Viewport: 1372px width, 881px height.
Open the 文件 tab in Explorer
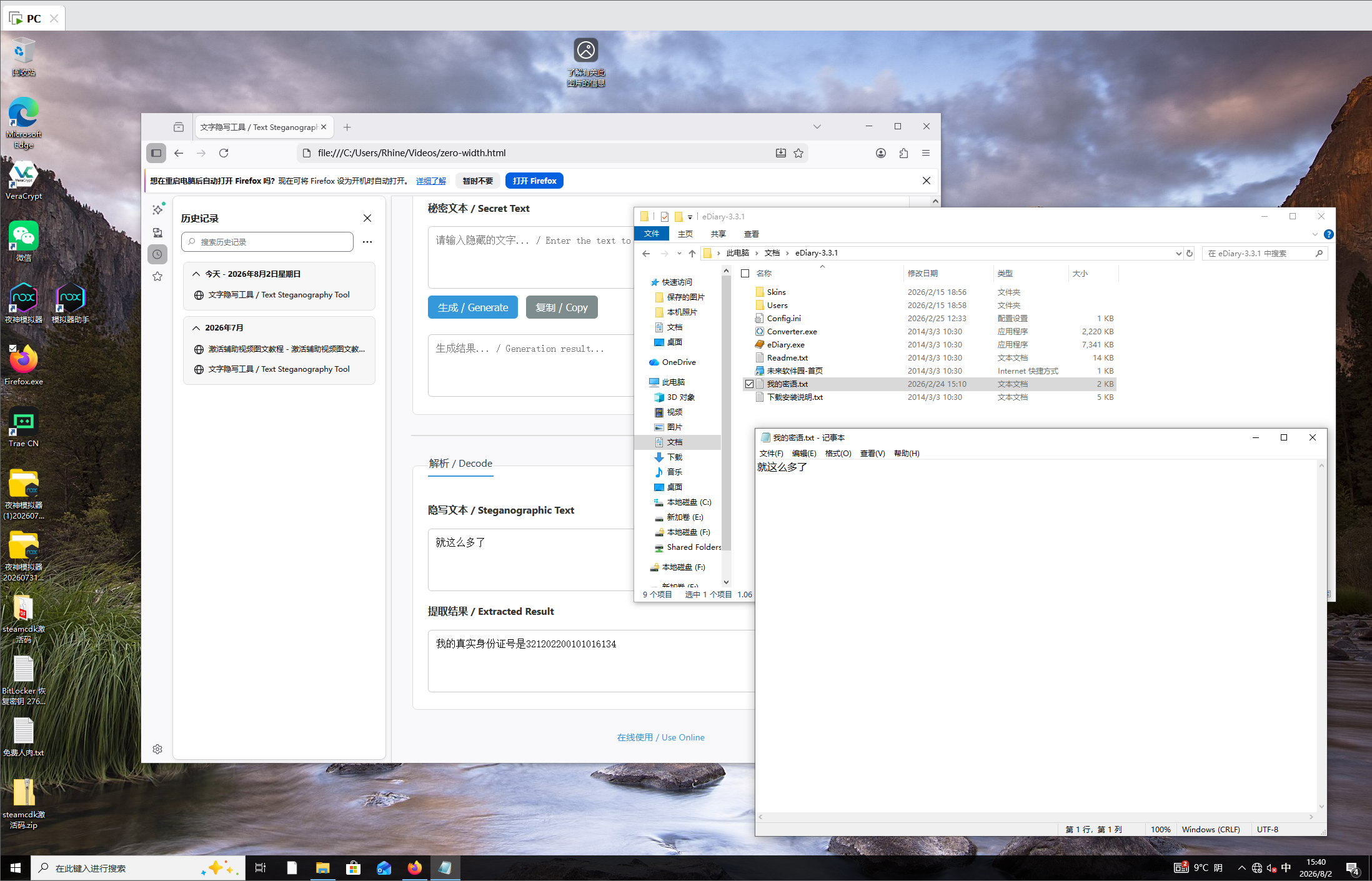coord(652,234)
